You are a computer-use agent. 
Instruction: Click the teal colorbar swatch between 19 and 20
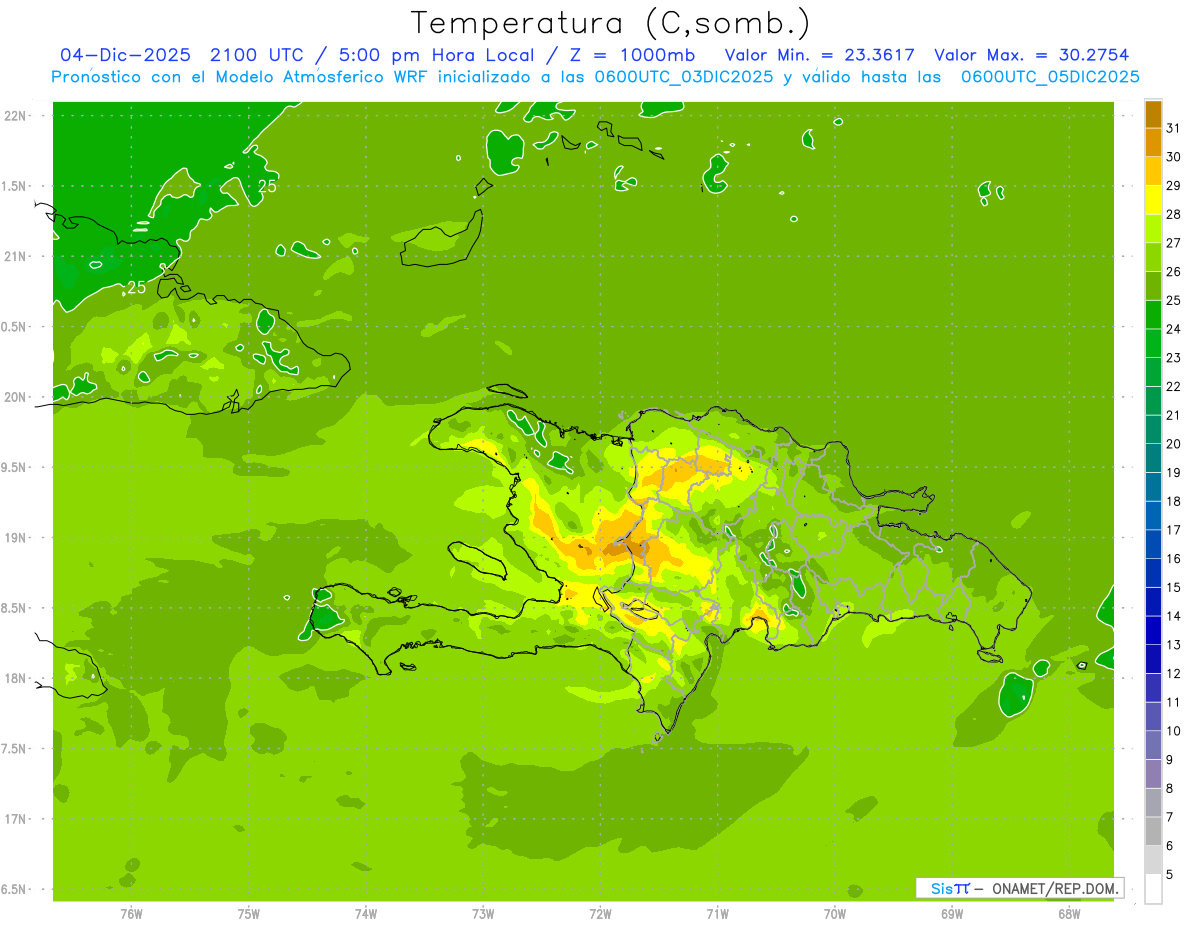[1153, 458]
